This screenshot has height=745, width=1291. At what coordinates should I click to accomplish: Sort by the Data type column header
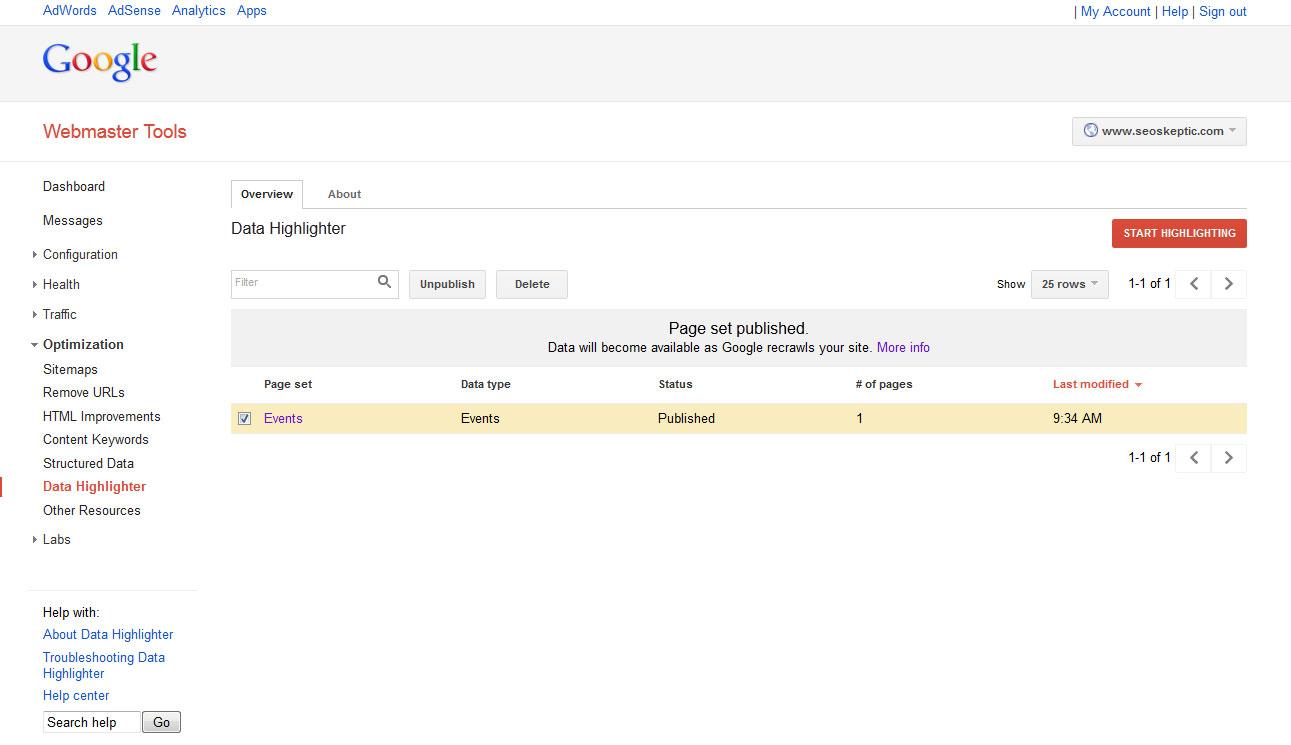[486, 385]
